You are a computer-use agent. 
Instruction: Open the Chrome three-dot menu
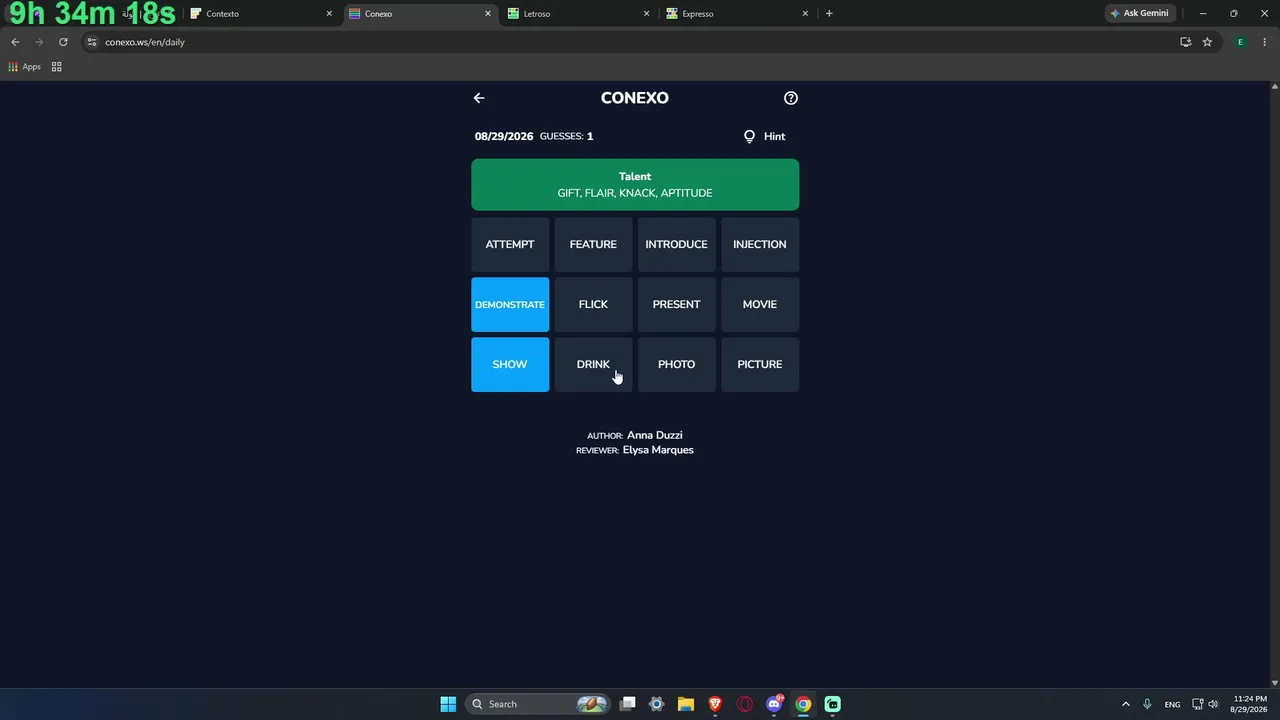(1265, 42)
